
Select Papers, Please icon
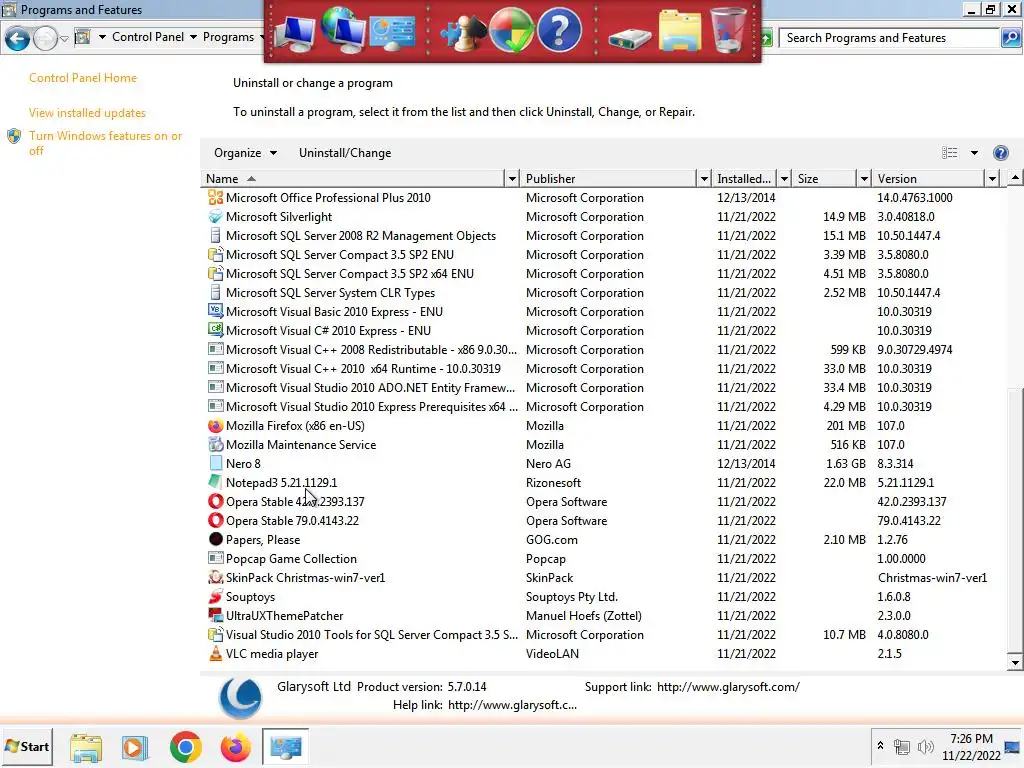click(216, 539)
